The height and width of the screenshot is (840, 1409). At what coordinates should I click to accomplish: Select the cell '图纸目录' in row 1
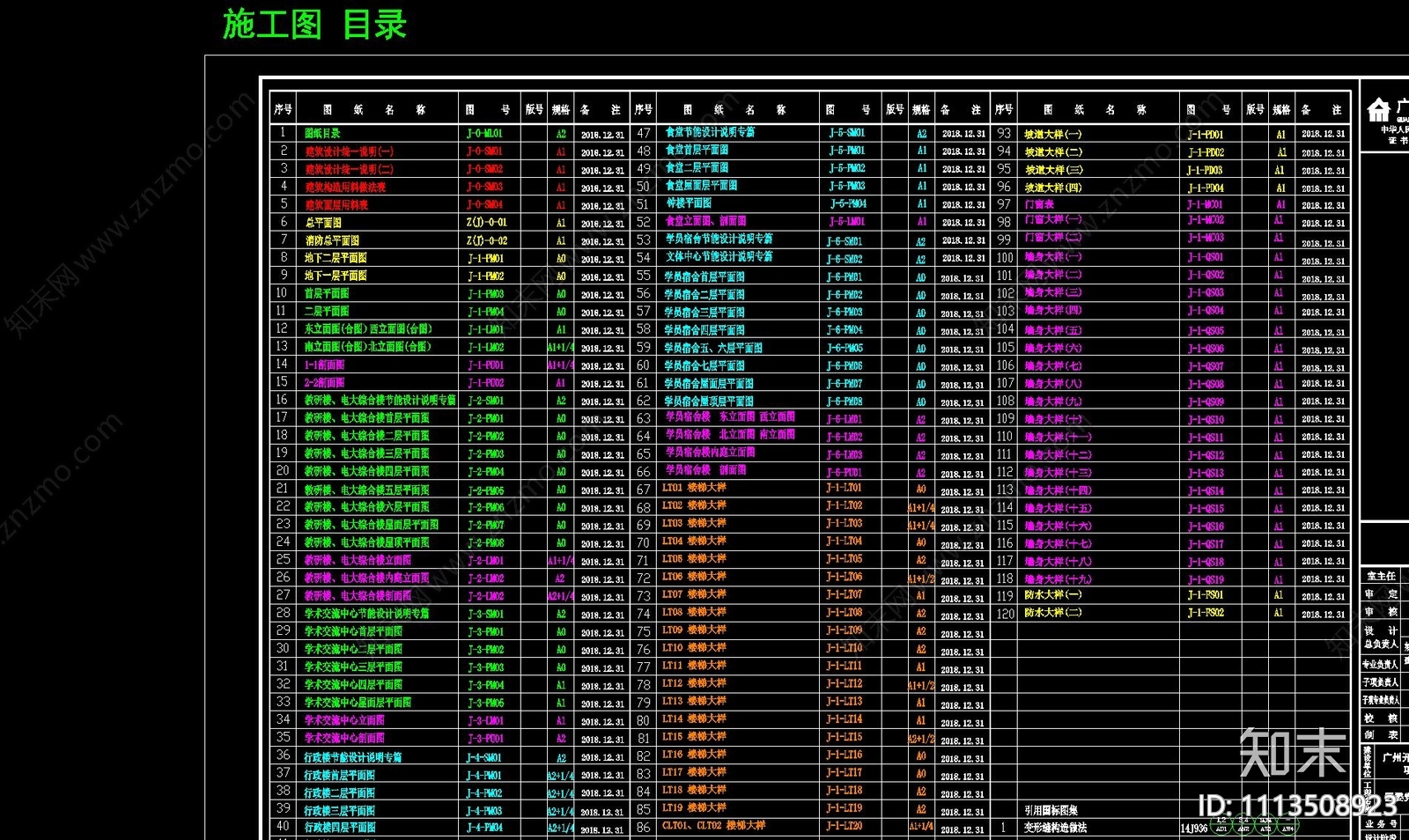pos(322,133)
